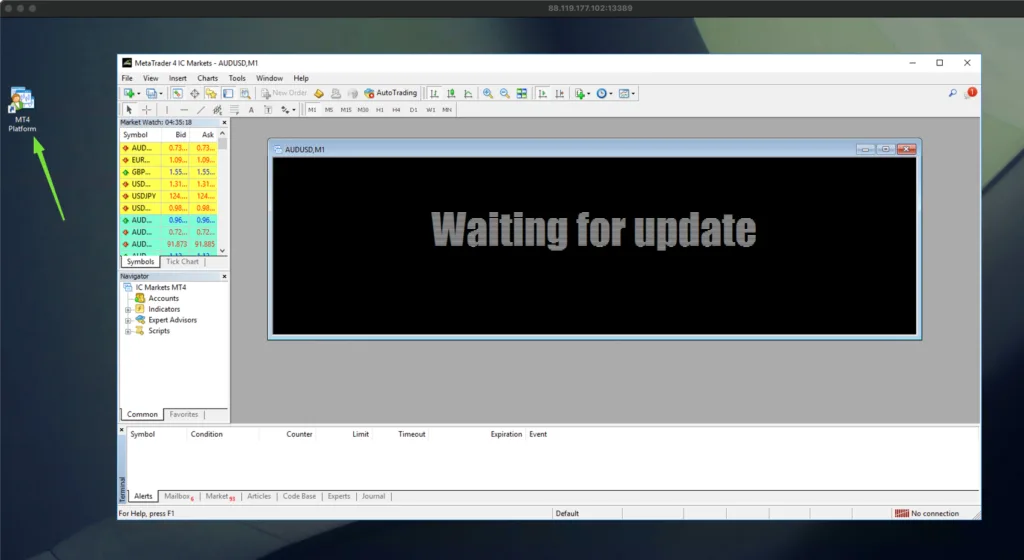
Task: Toggle the AutoTrading button
Action: click(390, 93)
